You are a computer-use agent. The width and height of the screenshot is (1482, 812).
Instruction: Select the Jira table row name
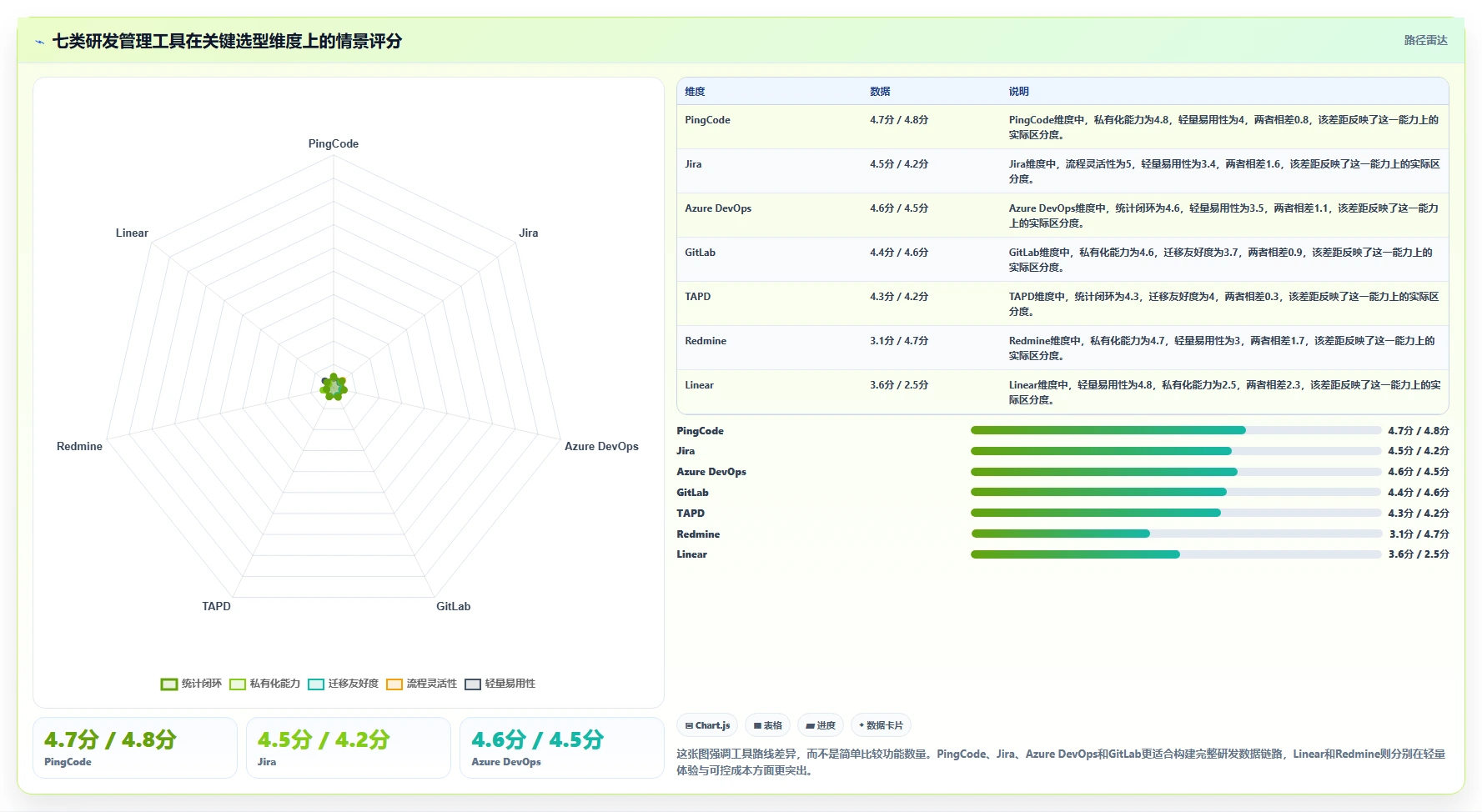pos(693,164)
